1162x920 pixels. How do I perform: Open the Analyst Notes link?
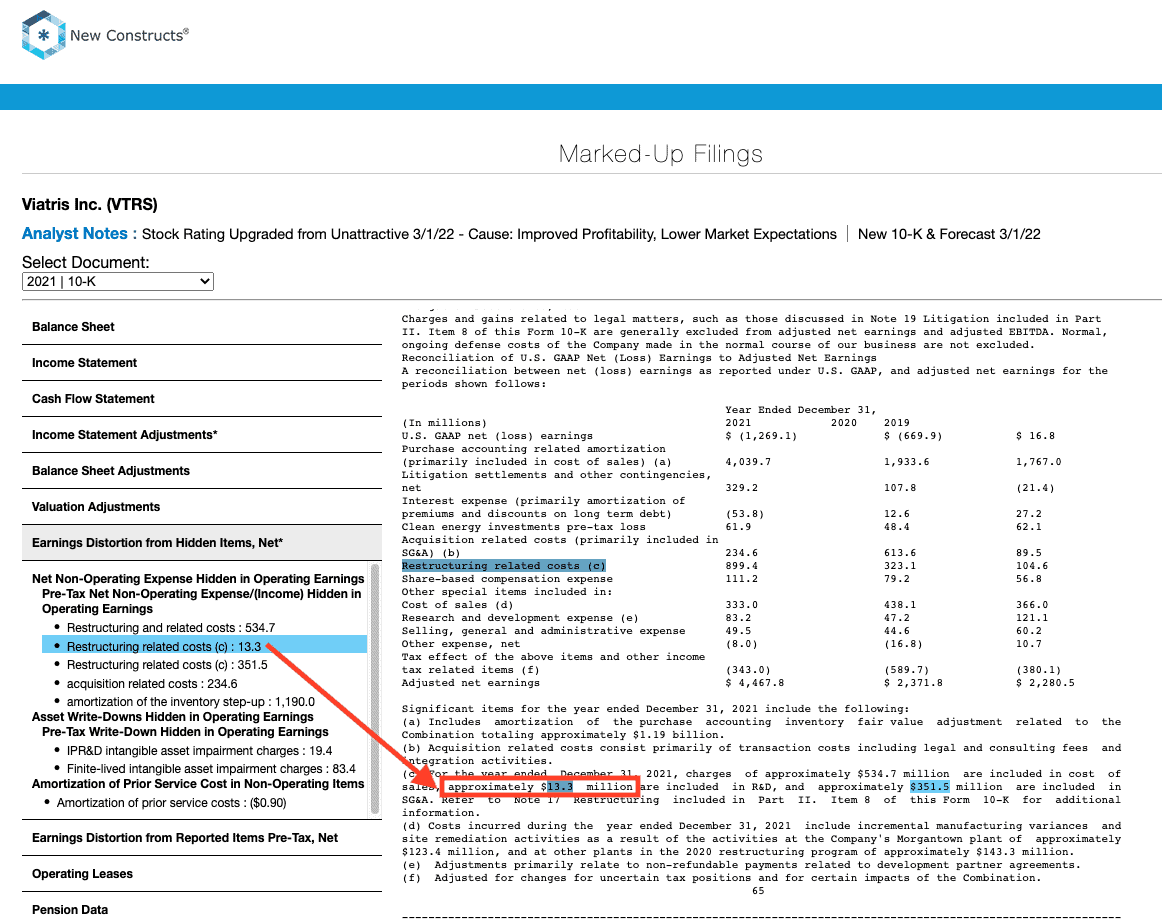pos(74,234)
